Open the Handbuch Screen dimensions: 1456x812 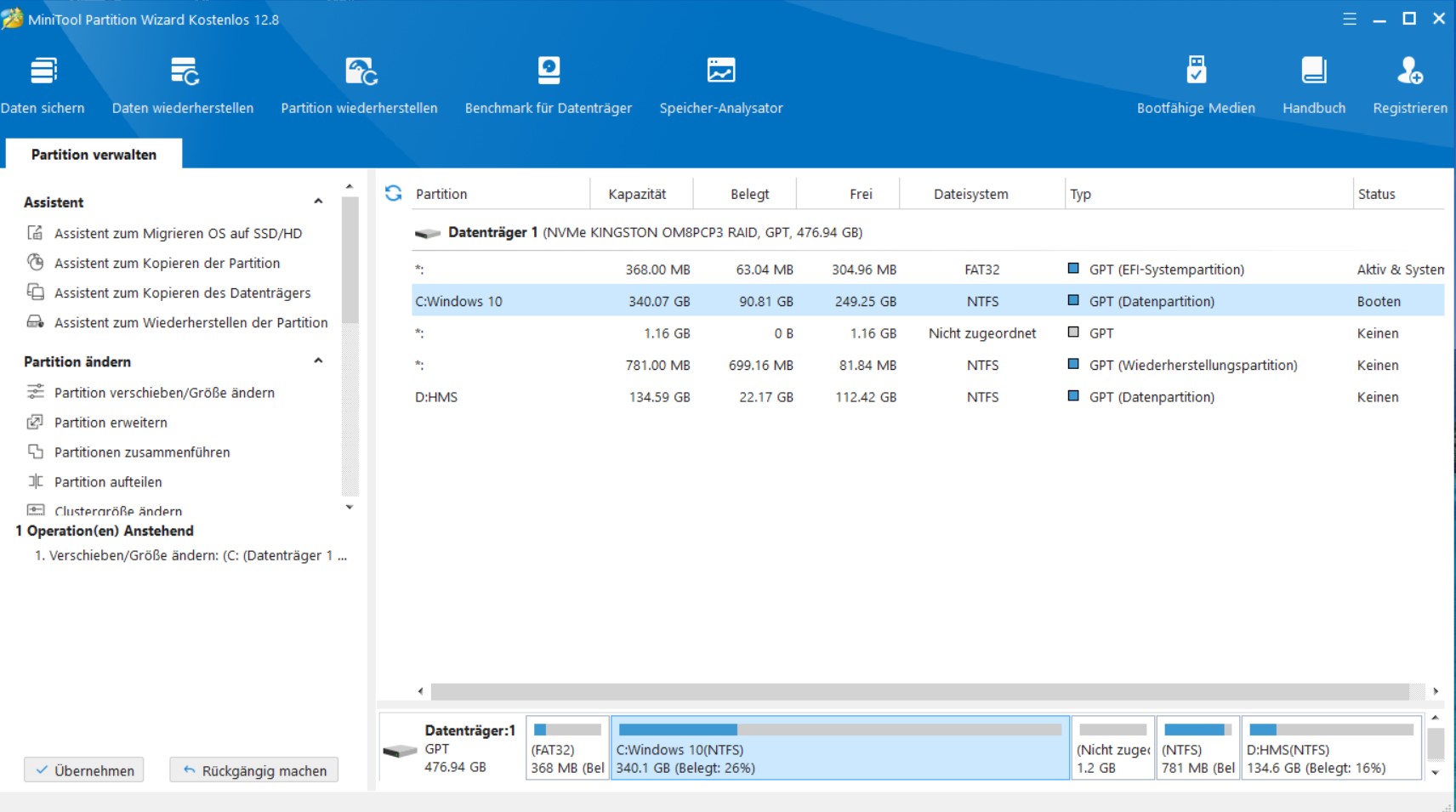(x=1314, y=85)
